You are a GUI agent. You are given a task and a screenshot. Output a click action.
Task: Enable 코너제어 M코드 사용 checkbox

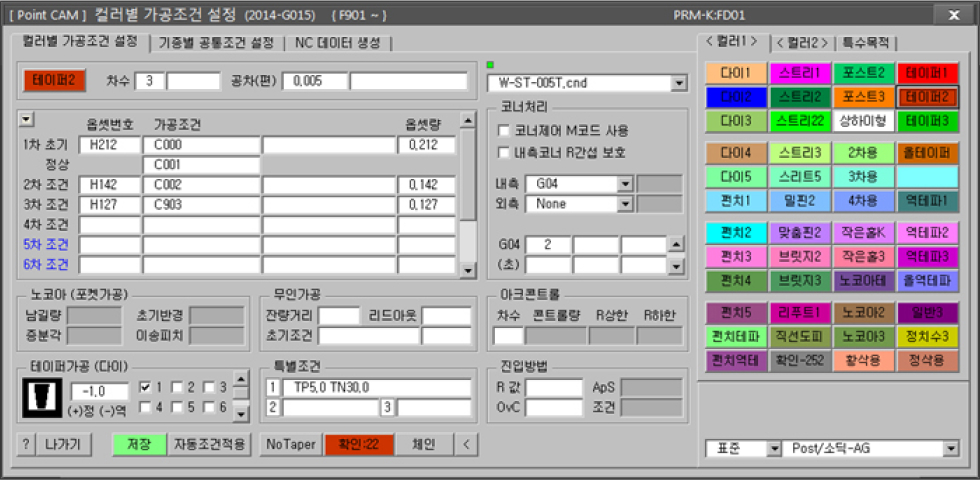[x=504, y=130]
